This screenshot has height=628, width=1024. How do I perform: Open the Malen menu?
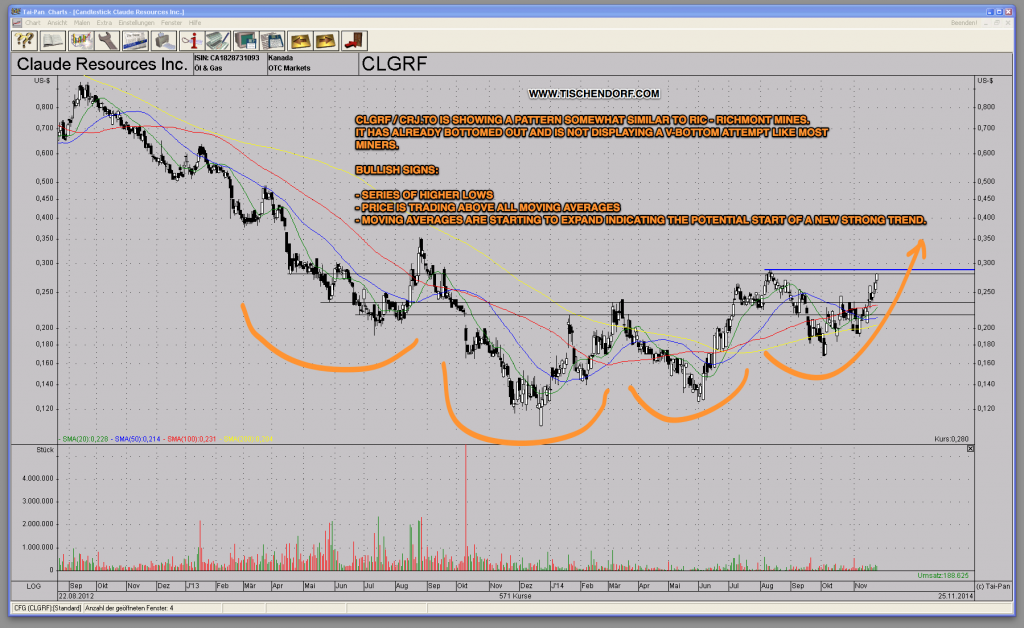click(x=82, y=22)
